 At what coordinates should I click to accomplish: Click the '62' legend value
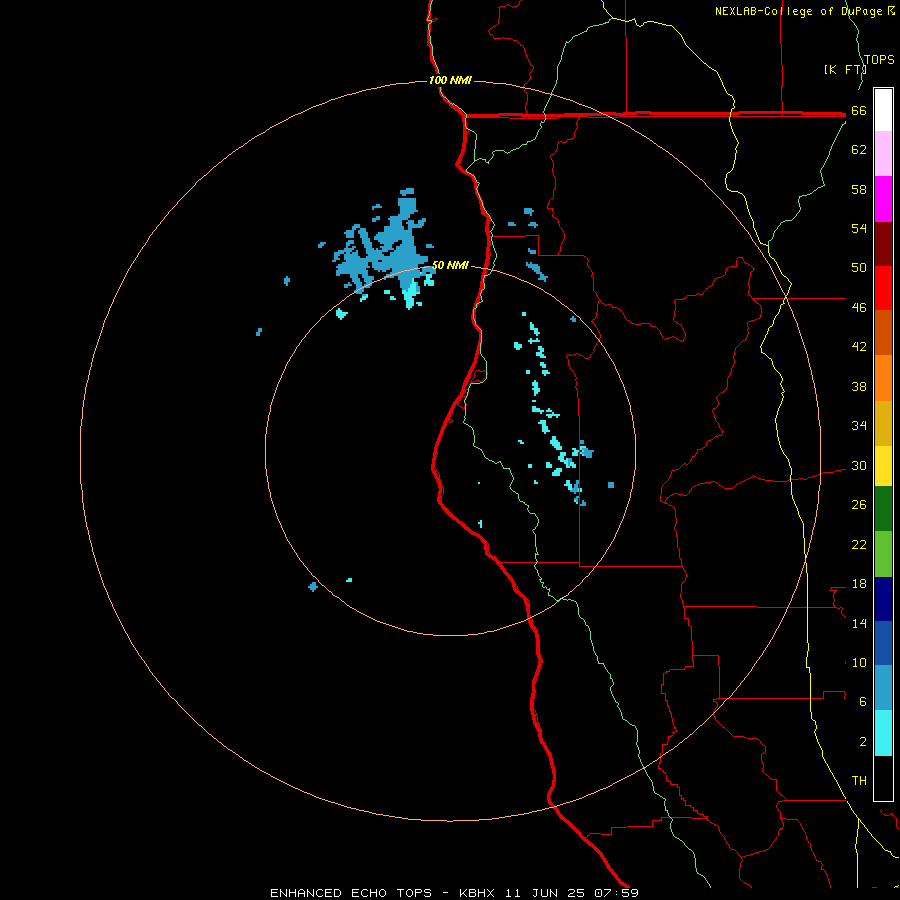pyautogui.click(x=859, y=150)
